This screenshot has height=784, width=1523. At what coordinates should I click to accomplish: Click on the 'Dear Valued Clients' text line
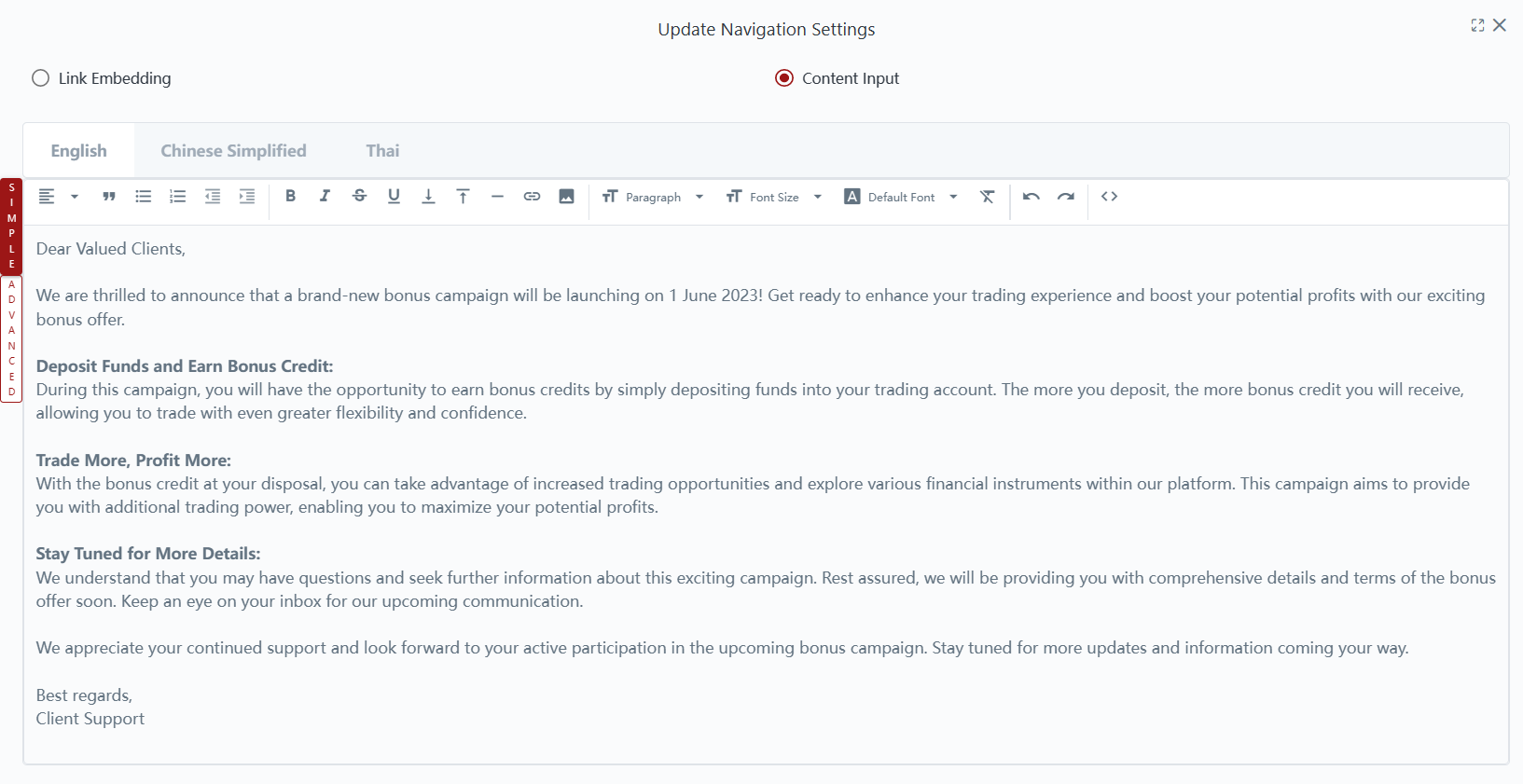tap(111, 249)
